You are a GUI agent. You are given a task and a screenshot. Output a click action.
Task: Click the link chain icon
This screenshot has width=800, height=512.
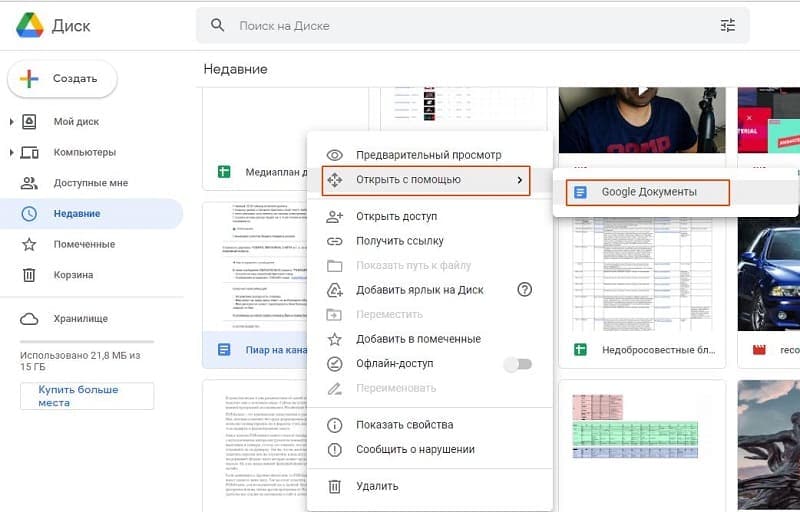(x=334, y=241)
